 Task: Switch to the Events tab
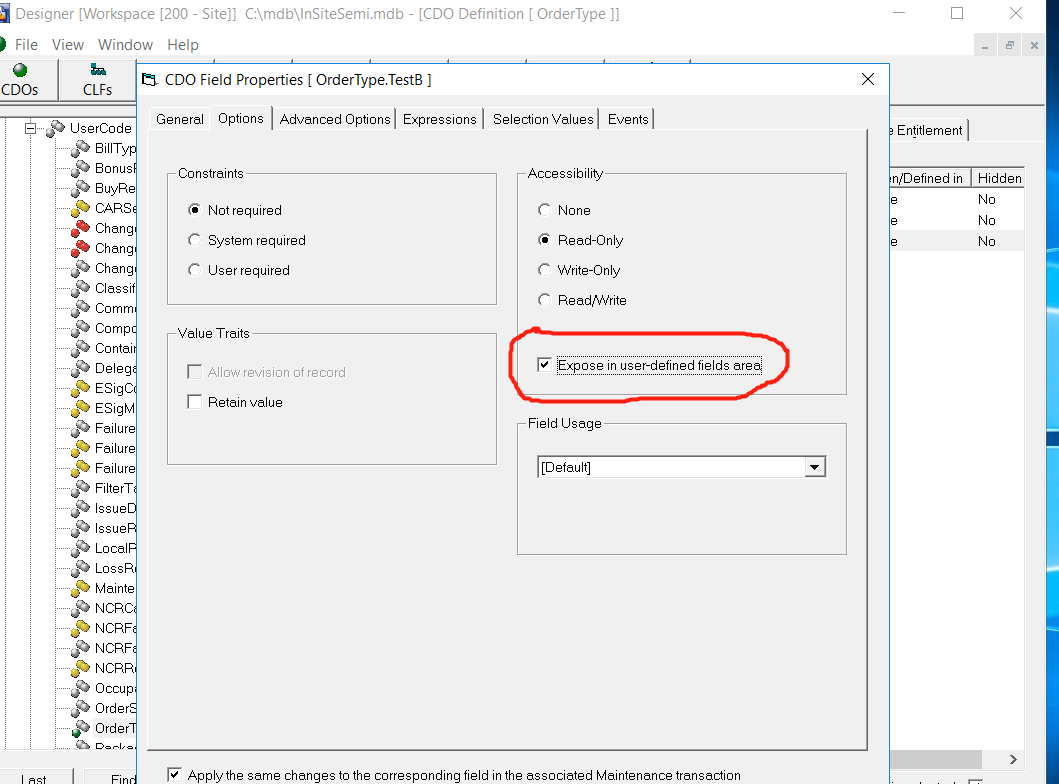click(627, 118)
